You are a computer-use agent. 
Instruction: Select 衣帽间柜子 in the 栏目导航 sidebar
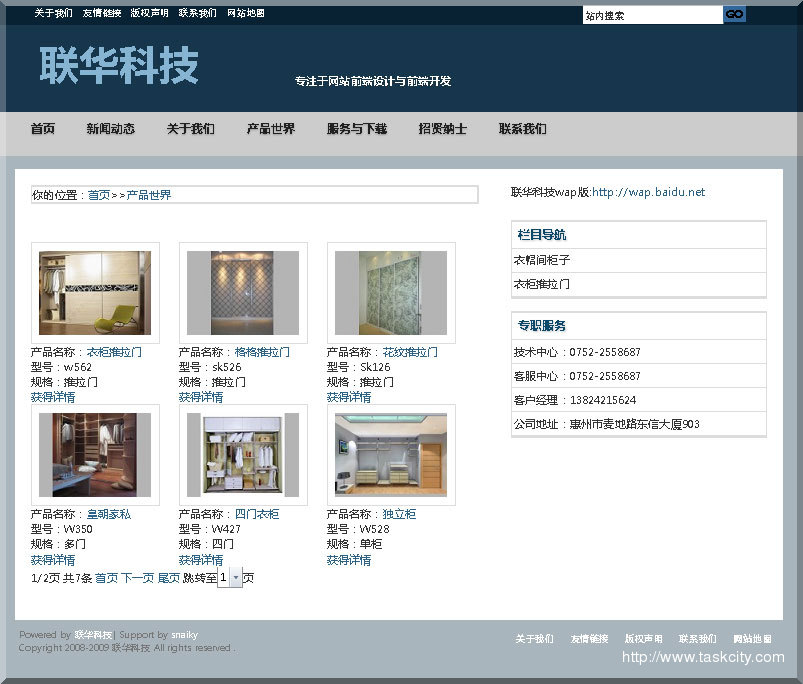(542, 260)
